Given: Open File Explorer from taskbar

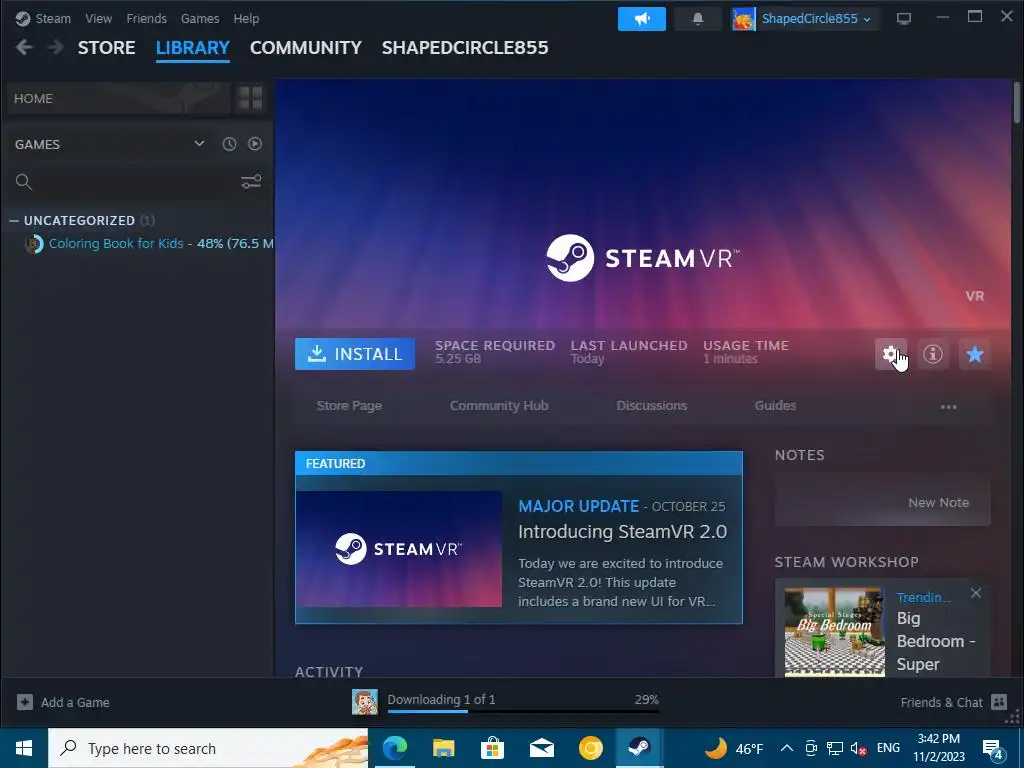Looking at the screenshot, I should pos(443,748).
